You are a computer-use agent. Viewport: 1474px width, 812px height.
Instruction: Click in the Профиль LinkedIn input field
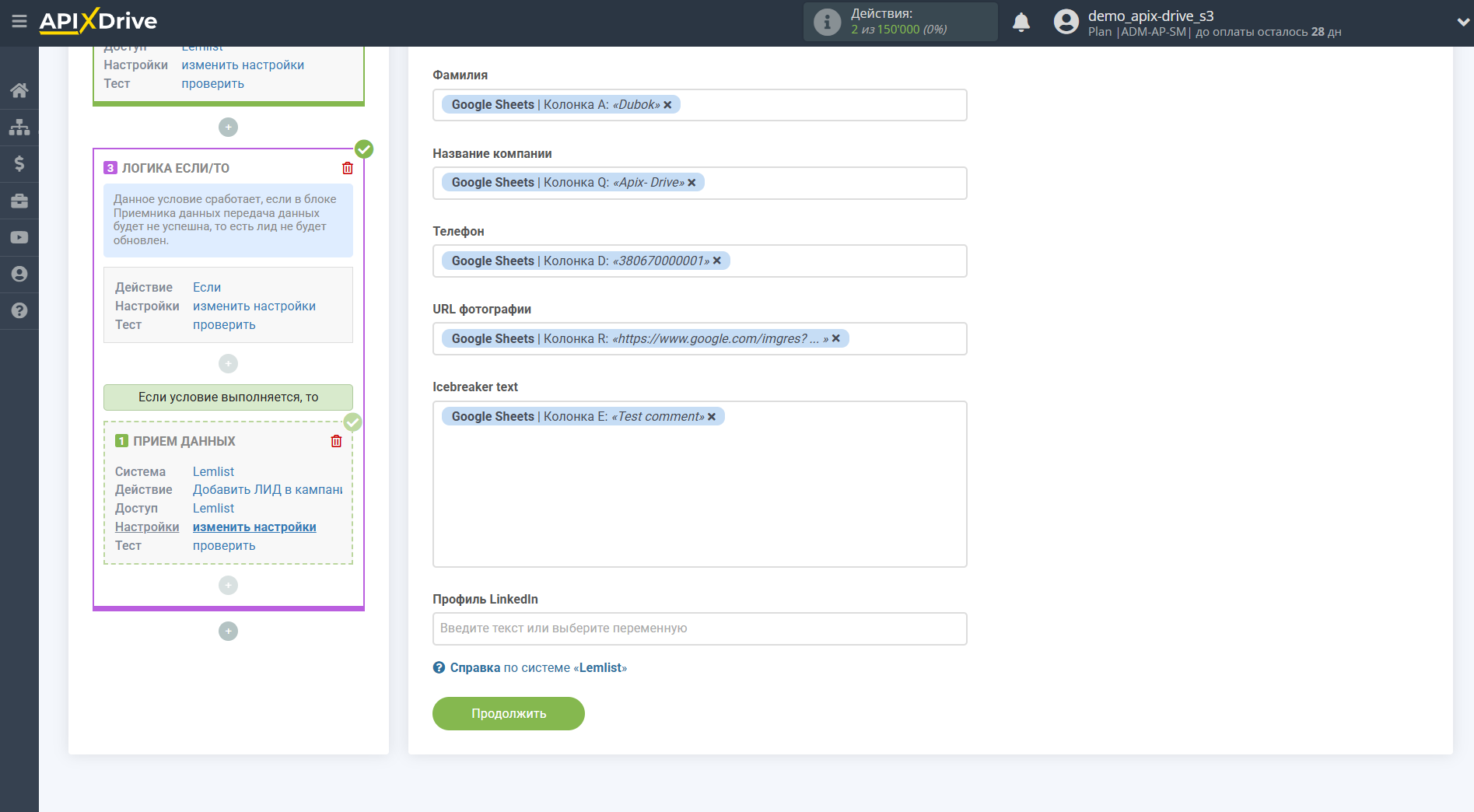[700, 628]
